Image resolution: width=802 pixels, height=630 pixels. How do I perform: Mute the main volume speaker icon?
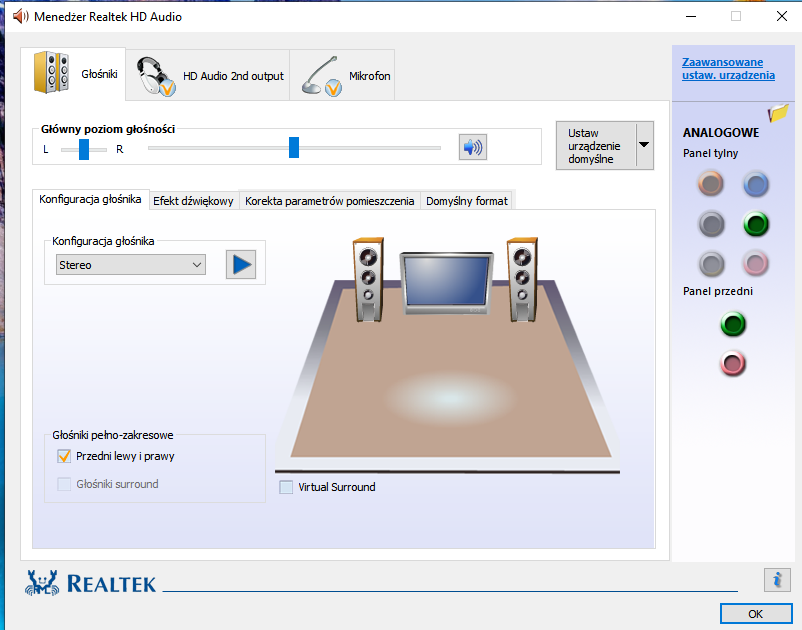coord(473,148)
